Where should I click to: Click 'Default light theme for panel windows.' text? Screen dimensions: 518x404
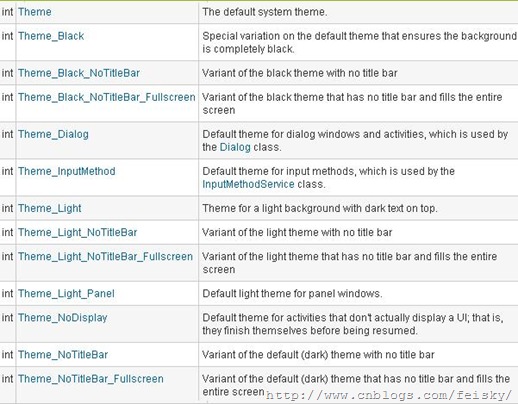292,294
